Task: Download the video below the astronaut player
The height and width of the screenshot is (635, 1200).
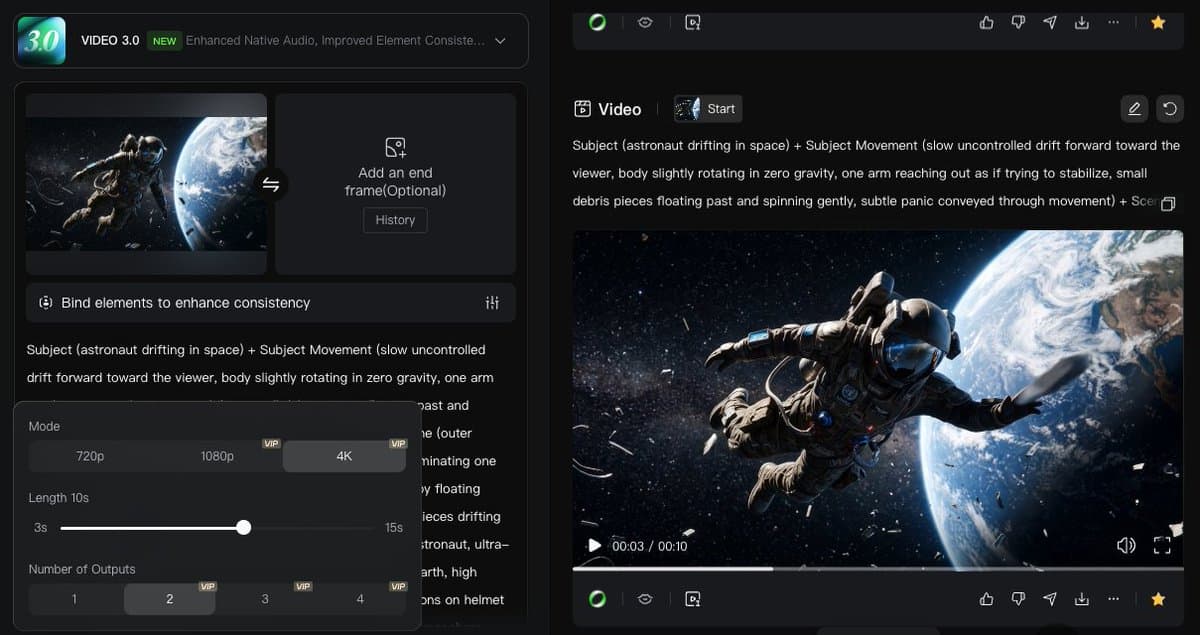Action: click(x=1081, y=599)
